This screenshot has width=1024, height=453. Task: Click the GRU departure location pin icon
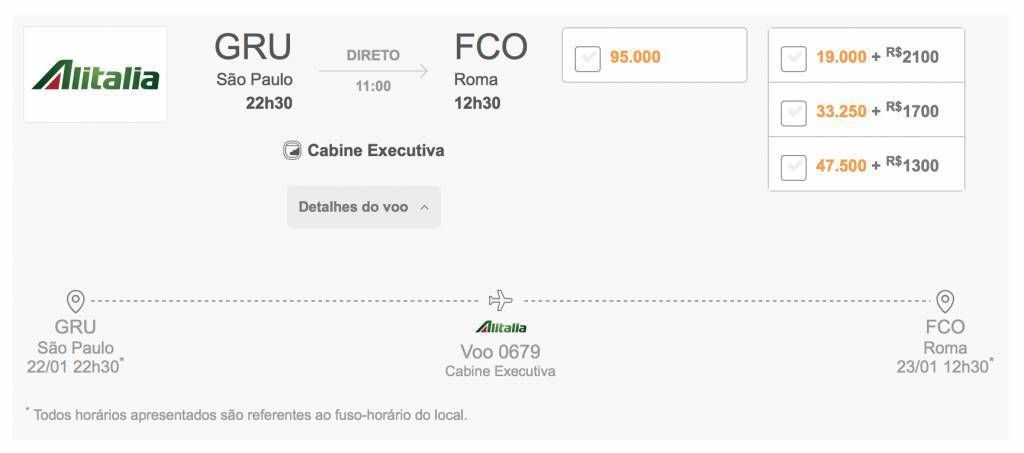pos(75,300)
